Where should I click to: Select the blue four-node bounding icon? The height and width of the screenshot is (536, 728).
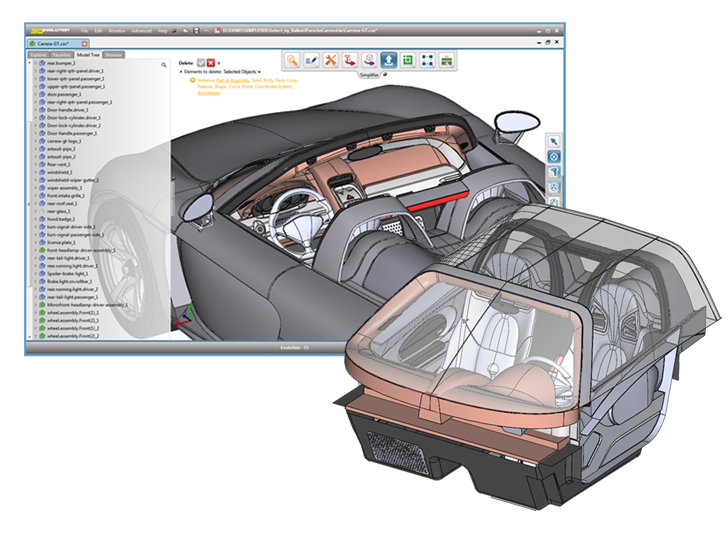point(427,60)
